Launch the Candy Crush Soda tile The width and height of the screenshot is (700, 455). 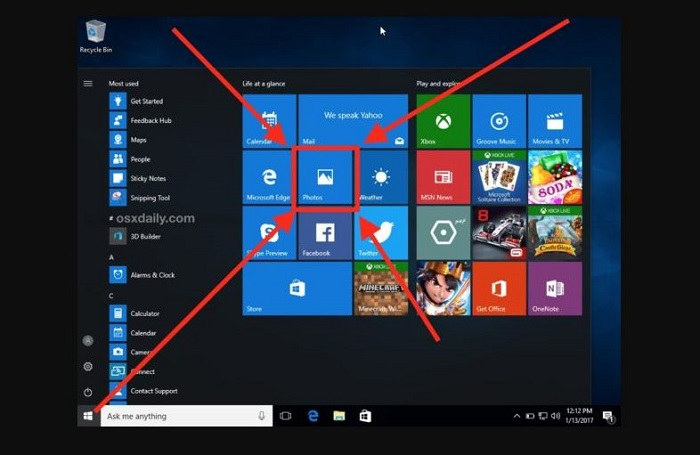tap(555, 177)
